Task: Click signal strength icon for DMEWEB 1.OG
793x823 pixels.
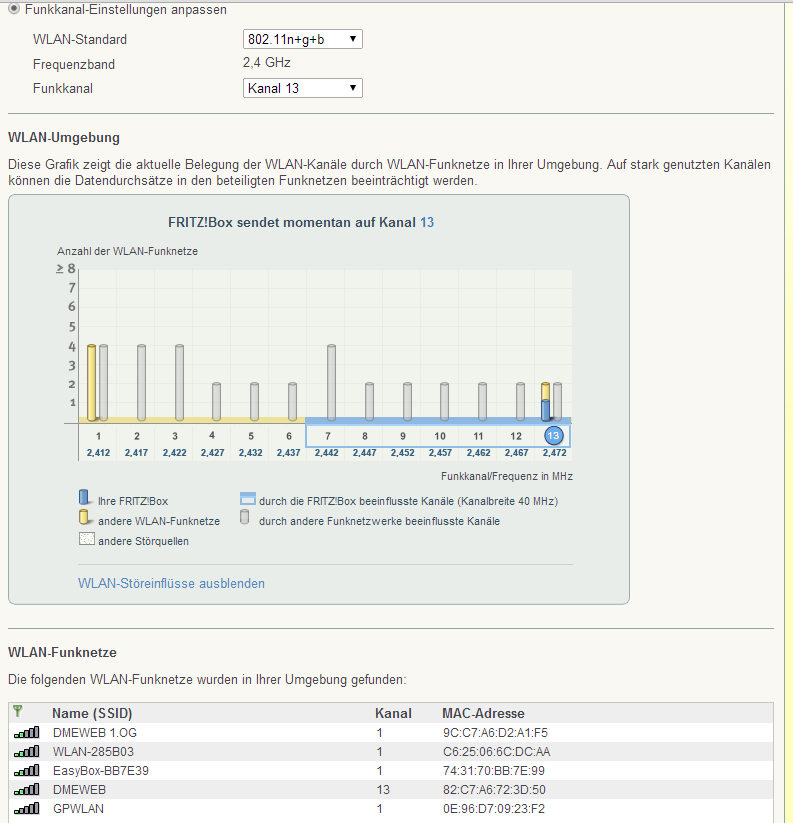Action: tap(25, 733)
